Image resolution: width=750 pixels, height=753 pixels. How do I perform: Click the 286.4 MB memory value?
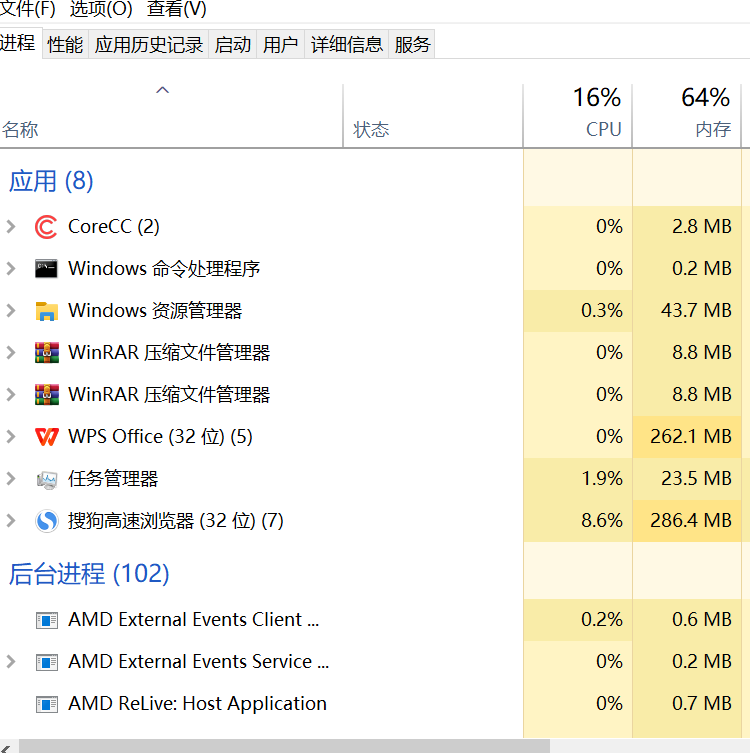click(x=691, y=521)
